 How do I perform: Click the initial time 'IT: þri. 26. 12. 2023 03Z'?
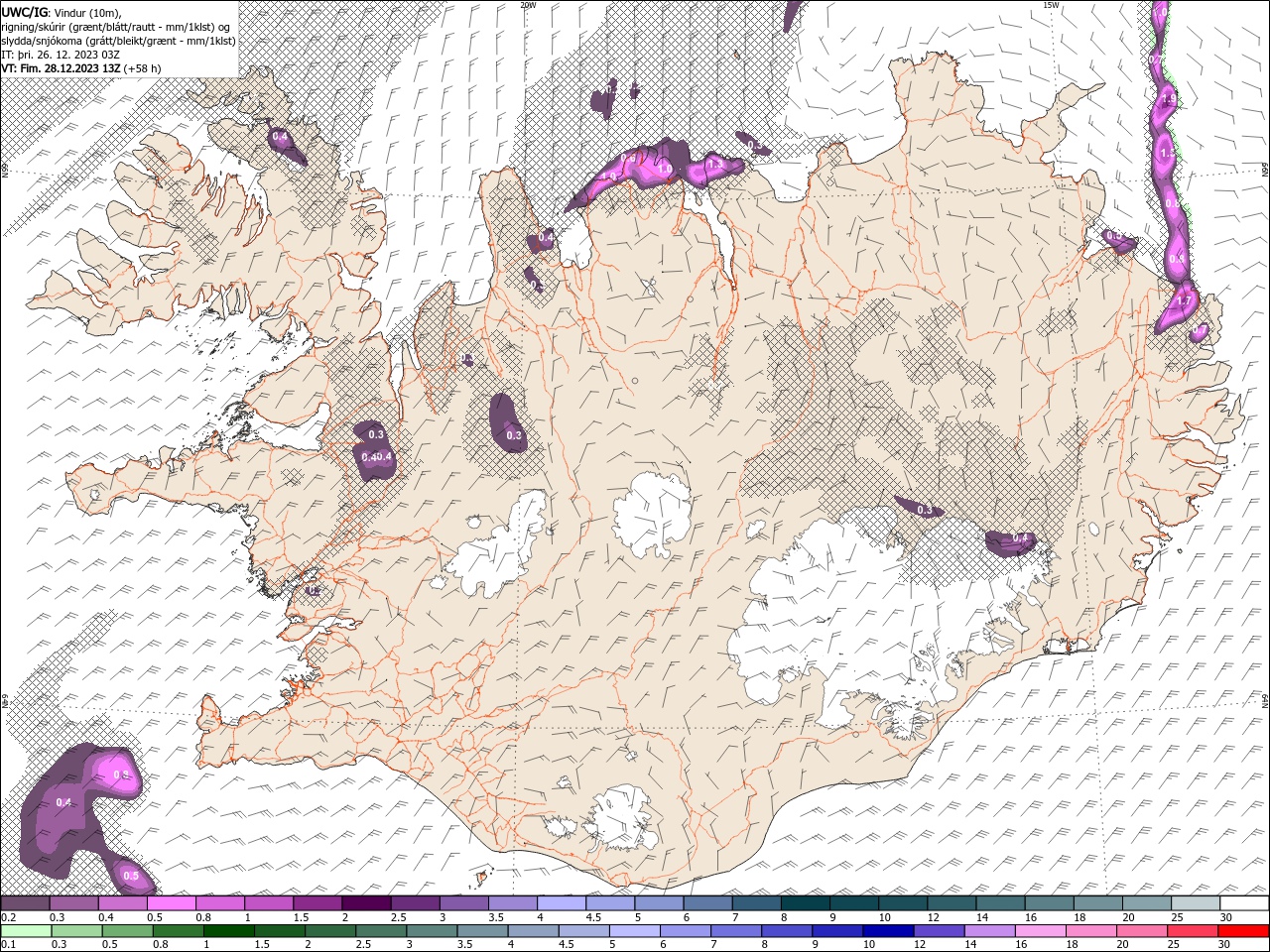click(x=62, y=55)
